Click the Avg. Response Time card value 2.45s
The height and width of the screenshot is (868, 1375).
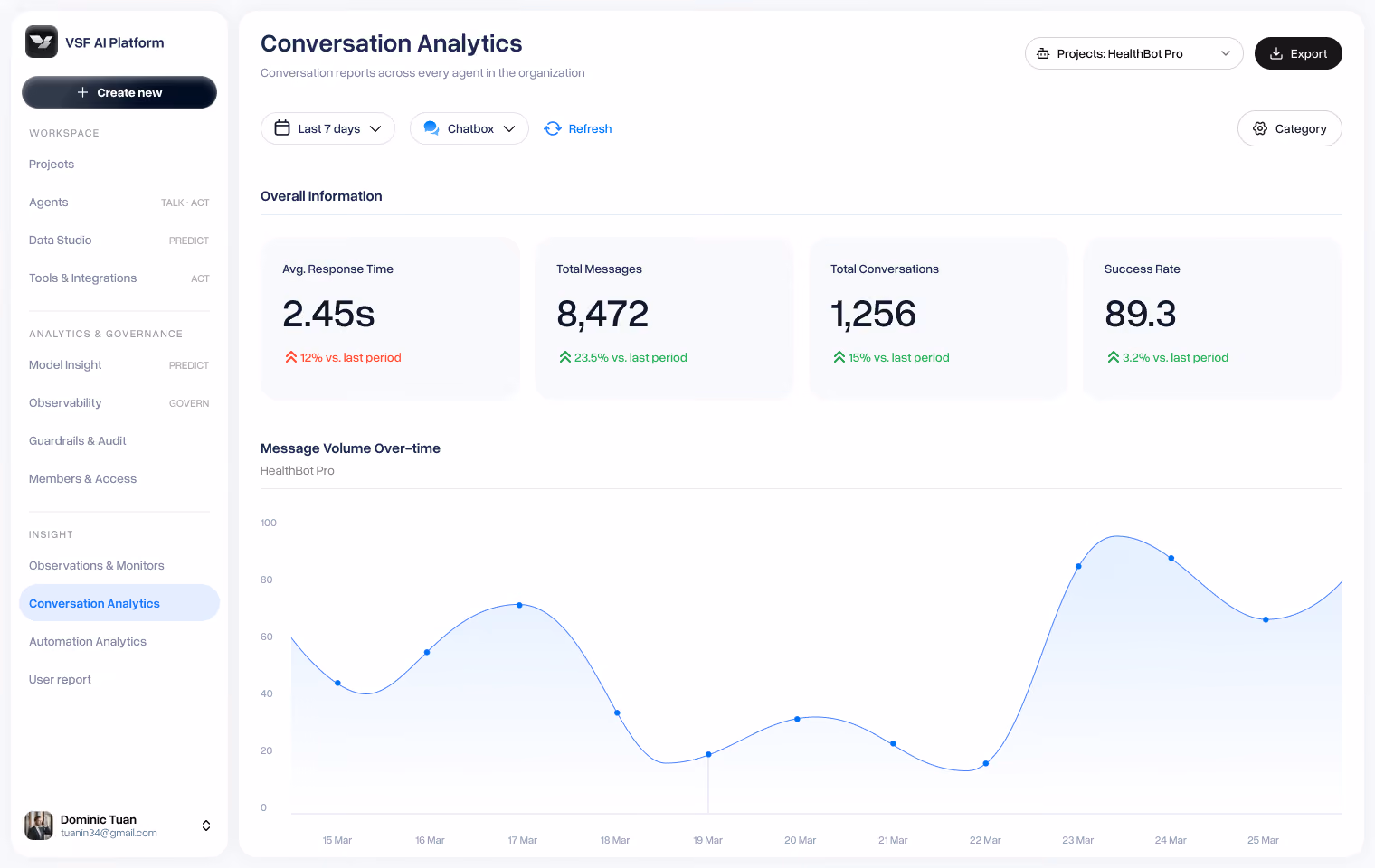(328, 314)
